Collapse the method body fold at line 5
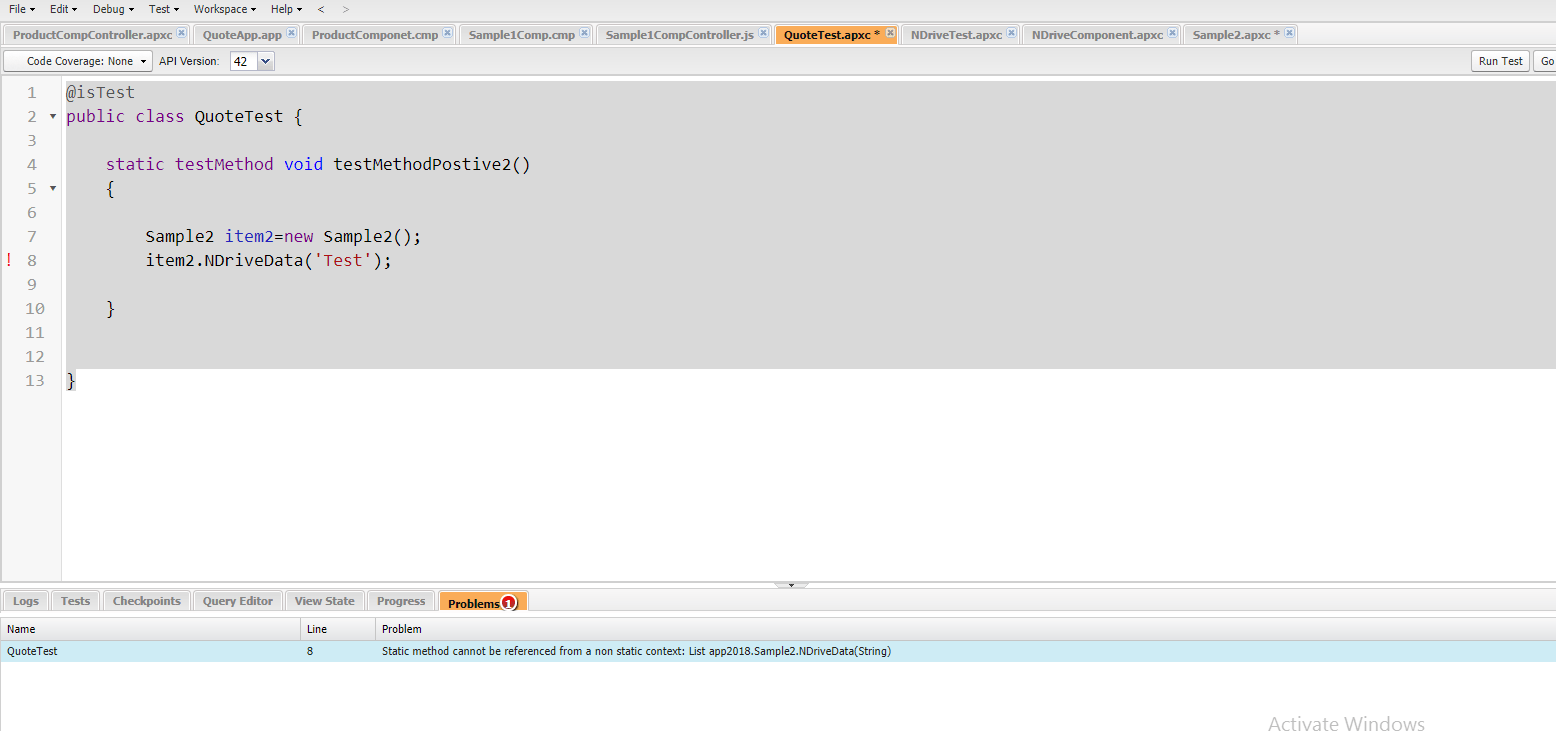1556x731 pixels. pos(52,188)
